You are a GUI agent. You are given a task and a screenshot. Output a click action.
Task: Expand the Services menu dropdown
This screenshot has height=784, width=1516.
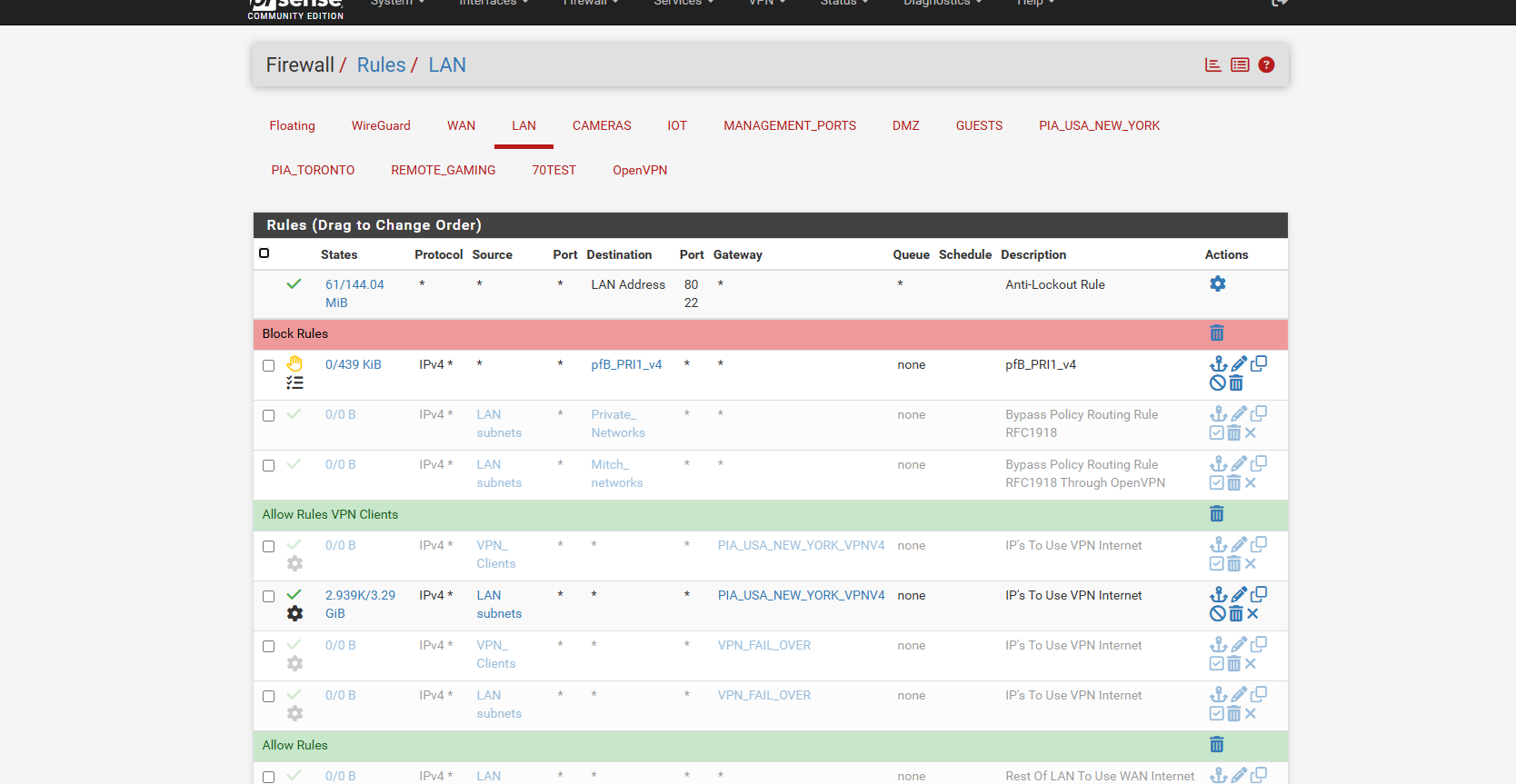click(683, 3)
